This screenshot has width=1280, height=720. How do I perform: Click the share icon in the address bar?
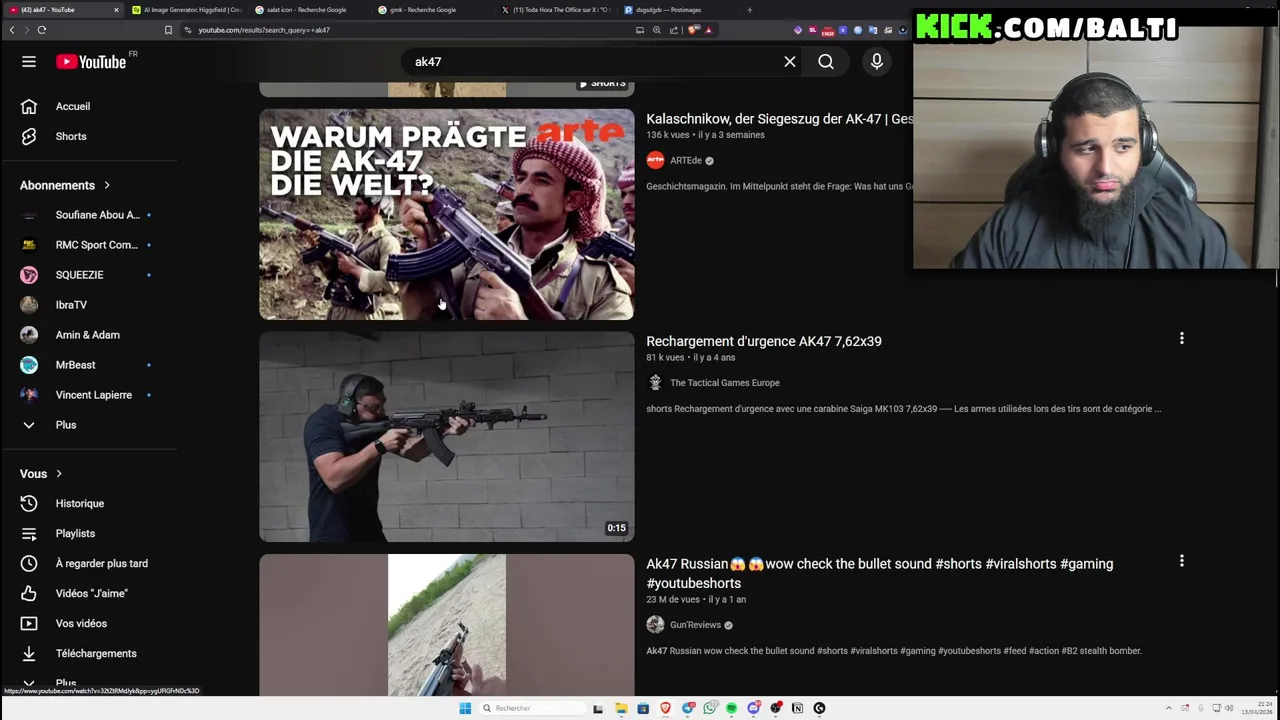674,30
